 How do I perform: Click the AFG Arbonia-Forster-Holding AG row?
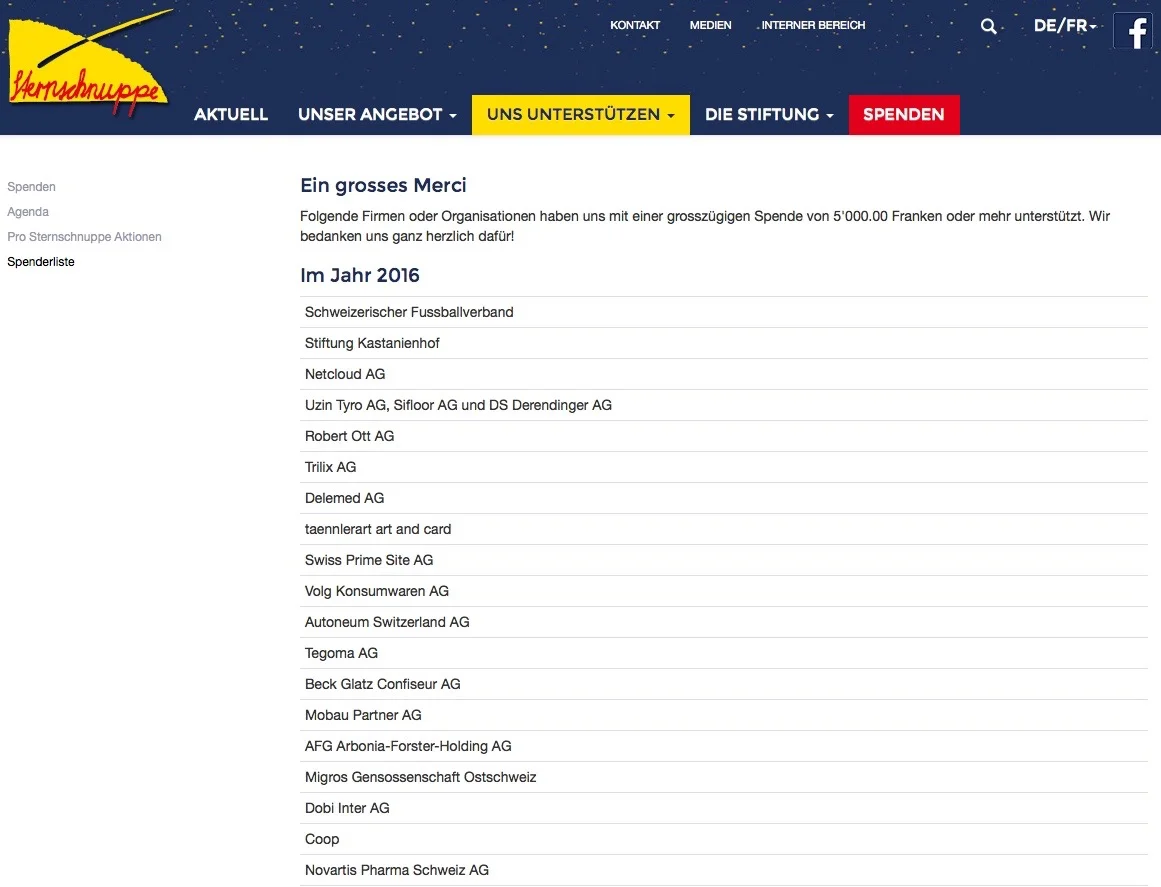723,746
